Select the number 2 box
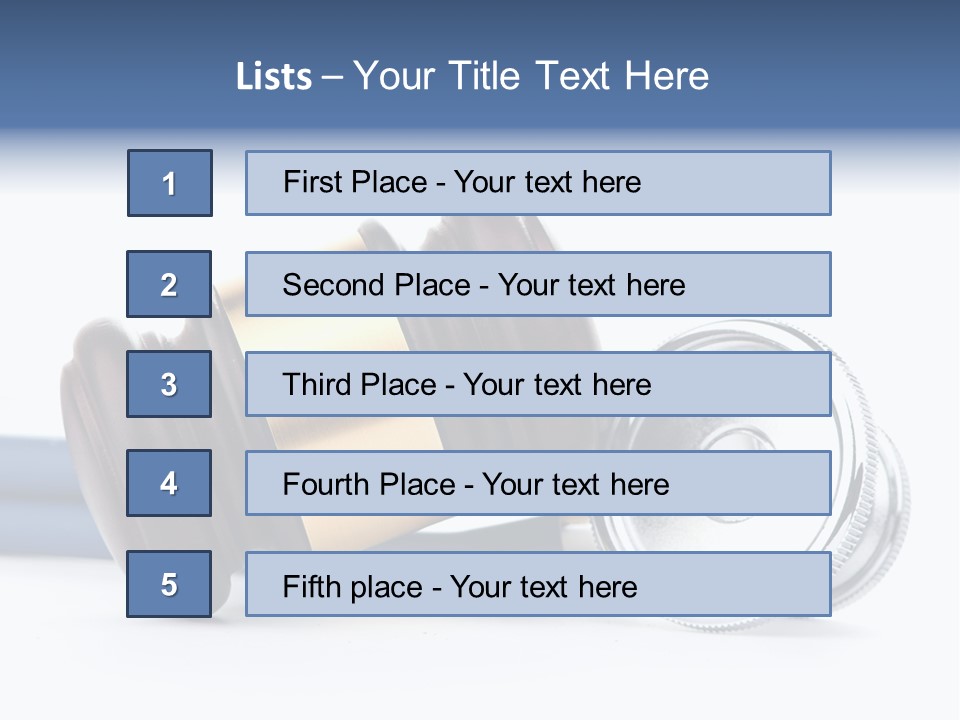The image size is (960, 720). coord(169,284)
